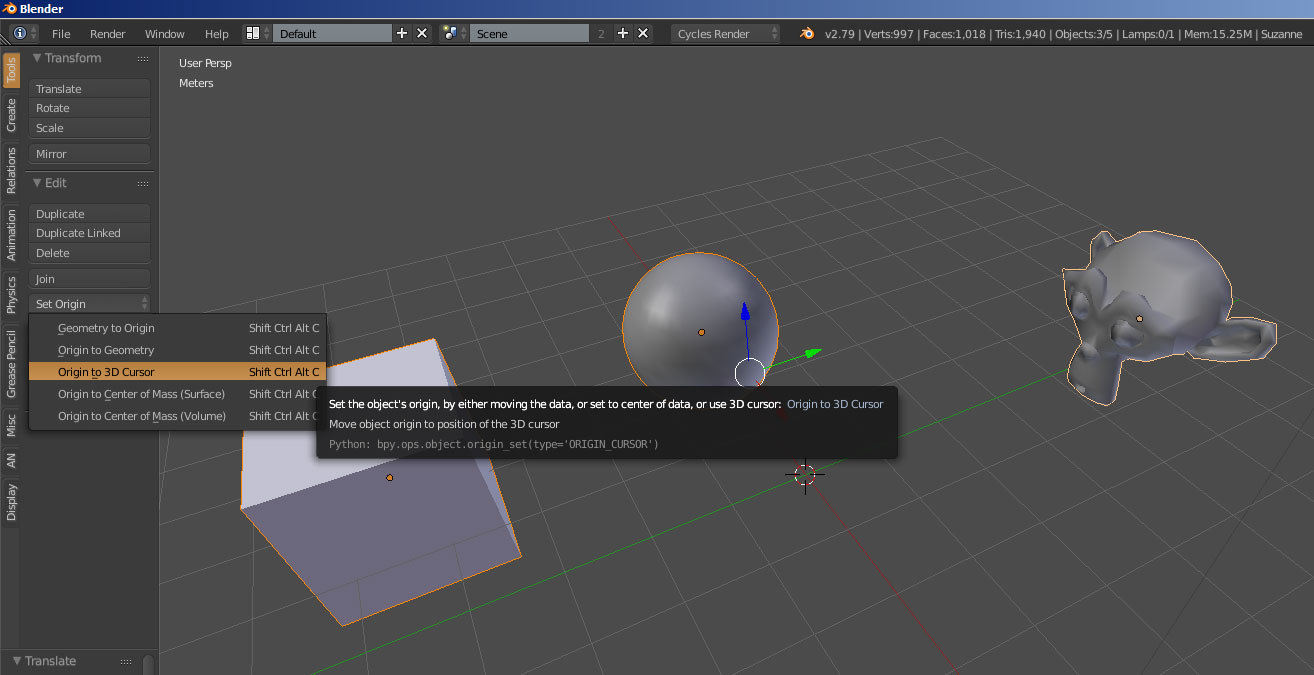The height and width of the screenshot is (675, 1314).
Task: Open the Window menu
Action: point(165,33)
